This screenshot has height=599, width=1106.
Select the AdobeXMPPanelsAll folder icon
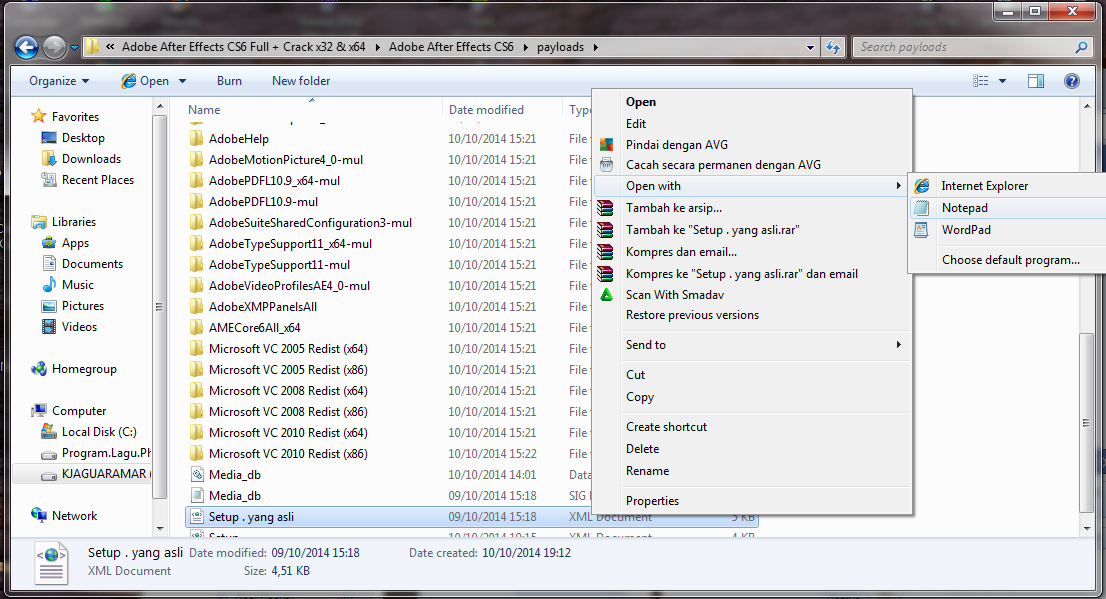coord(197,307)
